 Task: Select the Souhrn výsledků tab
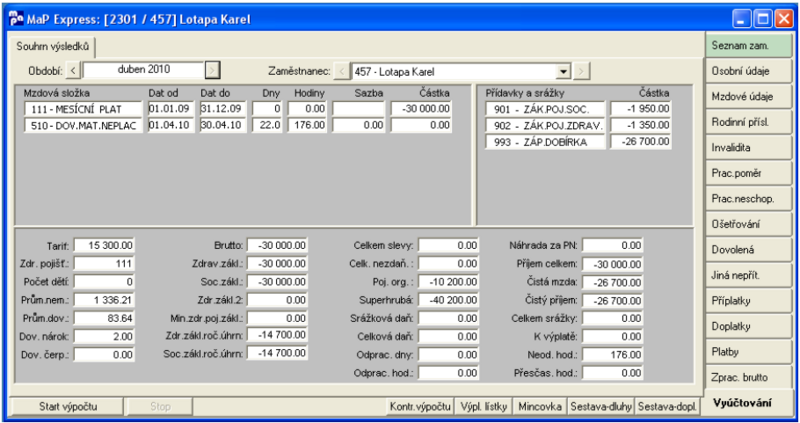coord(53,47)
